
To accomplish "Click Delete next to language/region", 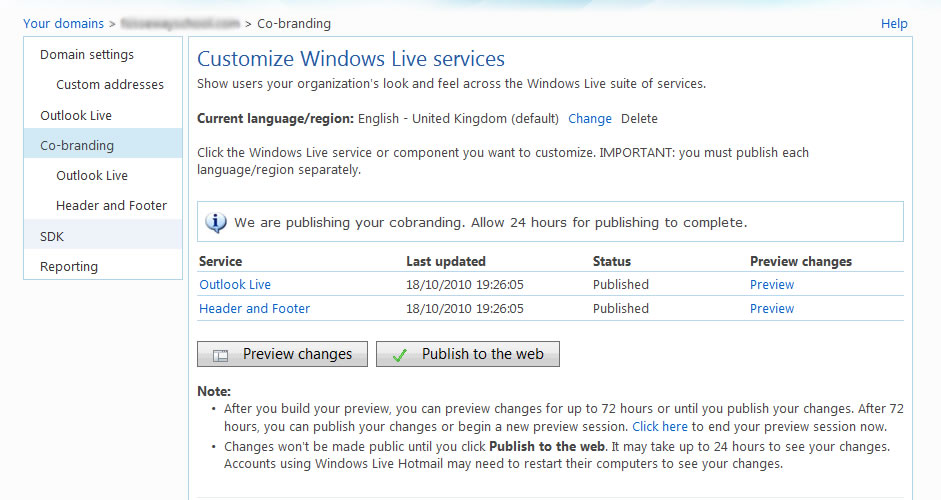I will [639, 119].
